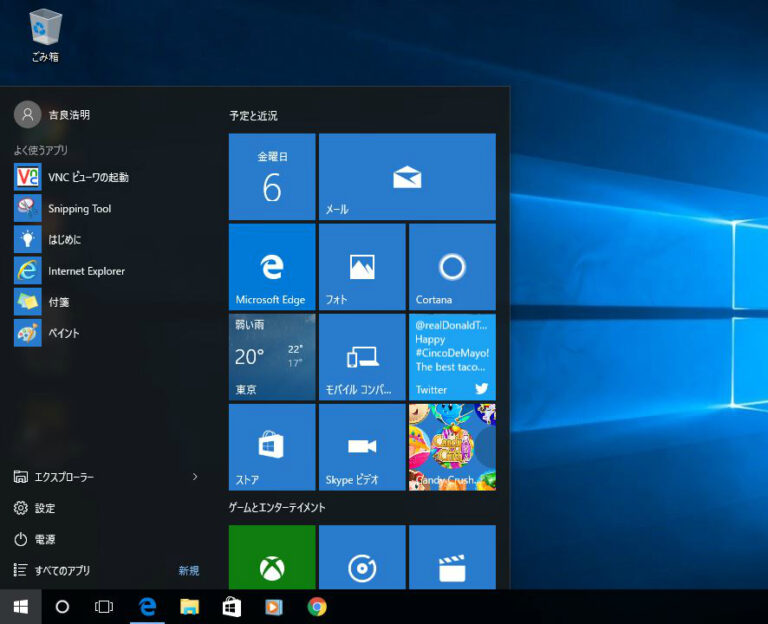768x624 pixels.
Task: Open the Microsoft Edge tile
Action: 272,267
